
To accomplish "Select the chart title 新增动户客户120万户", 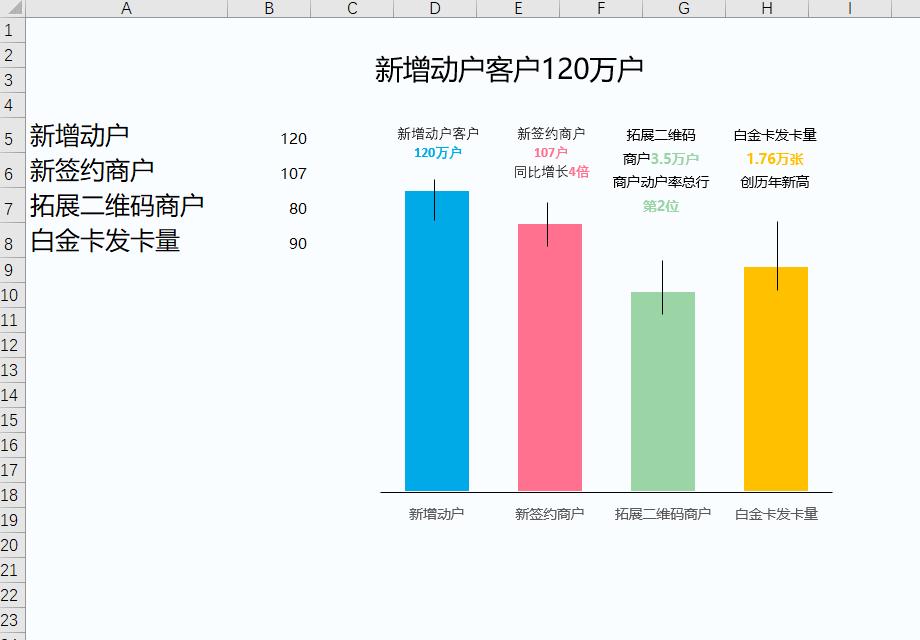I will pyautogui.click(x=509, y=69).
